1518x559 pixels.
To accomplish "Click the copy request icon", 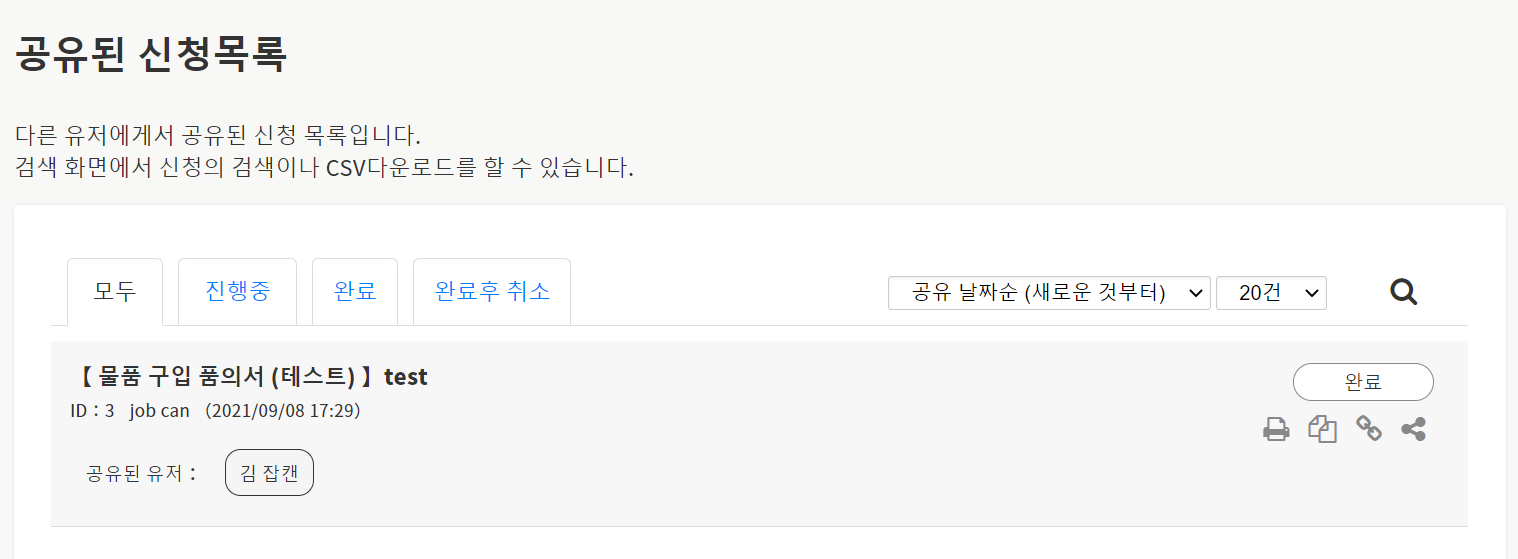I will click(x=1322, y=430).
